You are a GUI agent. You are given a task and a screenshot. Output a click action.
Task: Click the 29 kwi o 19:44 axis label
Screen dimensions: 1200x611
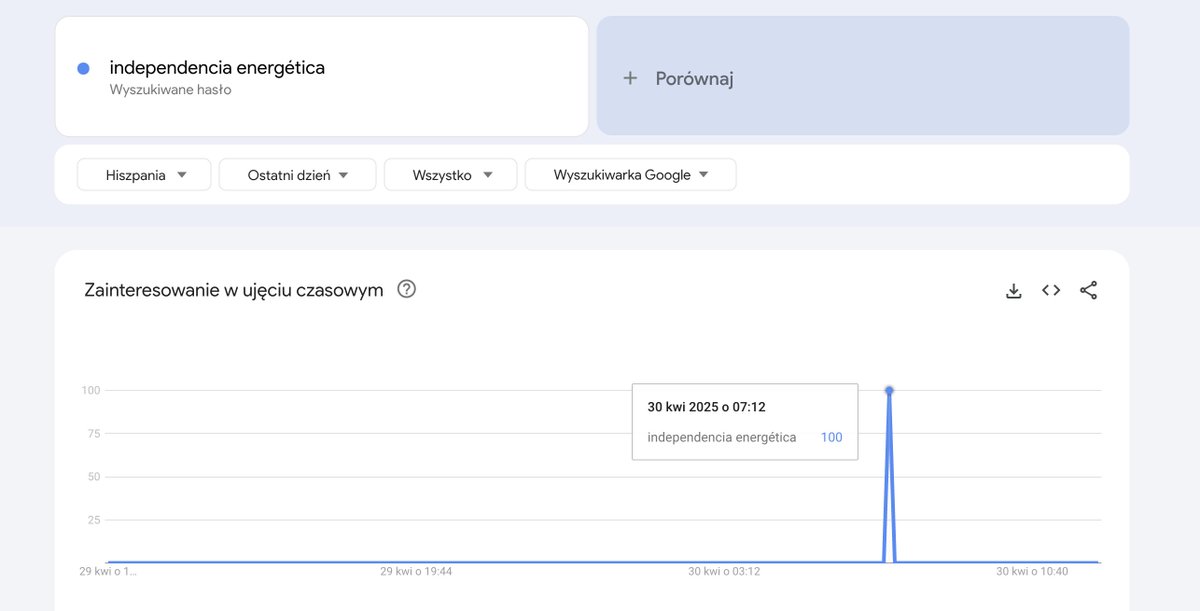point(416,572)
